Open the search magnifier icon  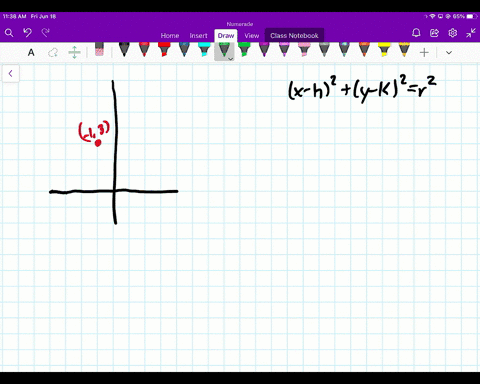pos(9,33)
